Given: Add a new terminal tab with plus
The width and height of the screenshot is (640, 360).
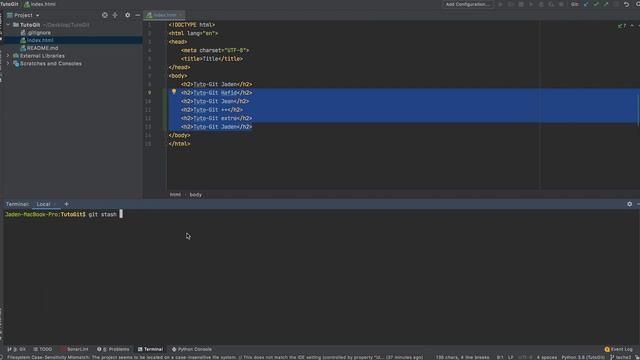Looking at the screenshot, I should pos(67,204).
